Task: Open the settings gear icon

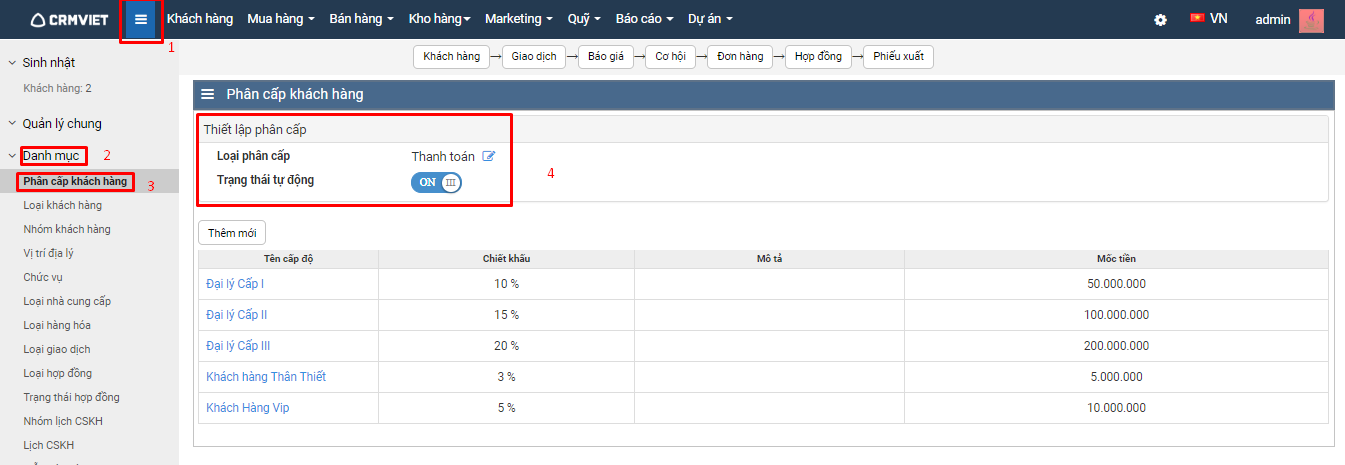Action: tap(1160, 19)
